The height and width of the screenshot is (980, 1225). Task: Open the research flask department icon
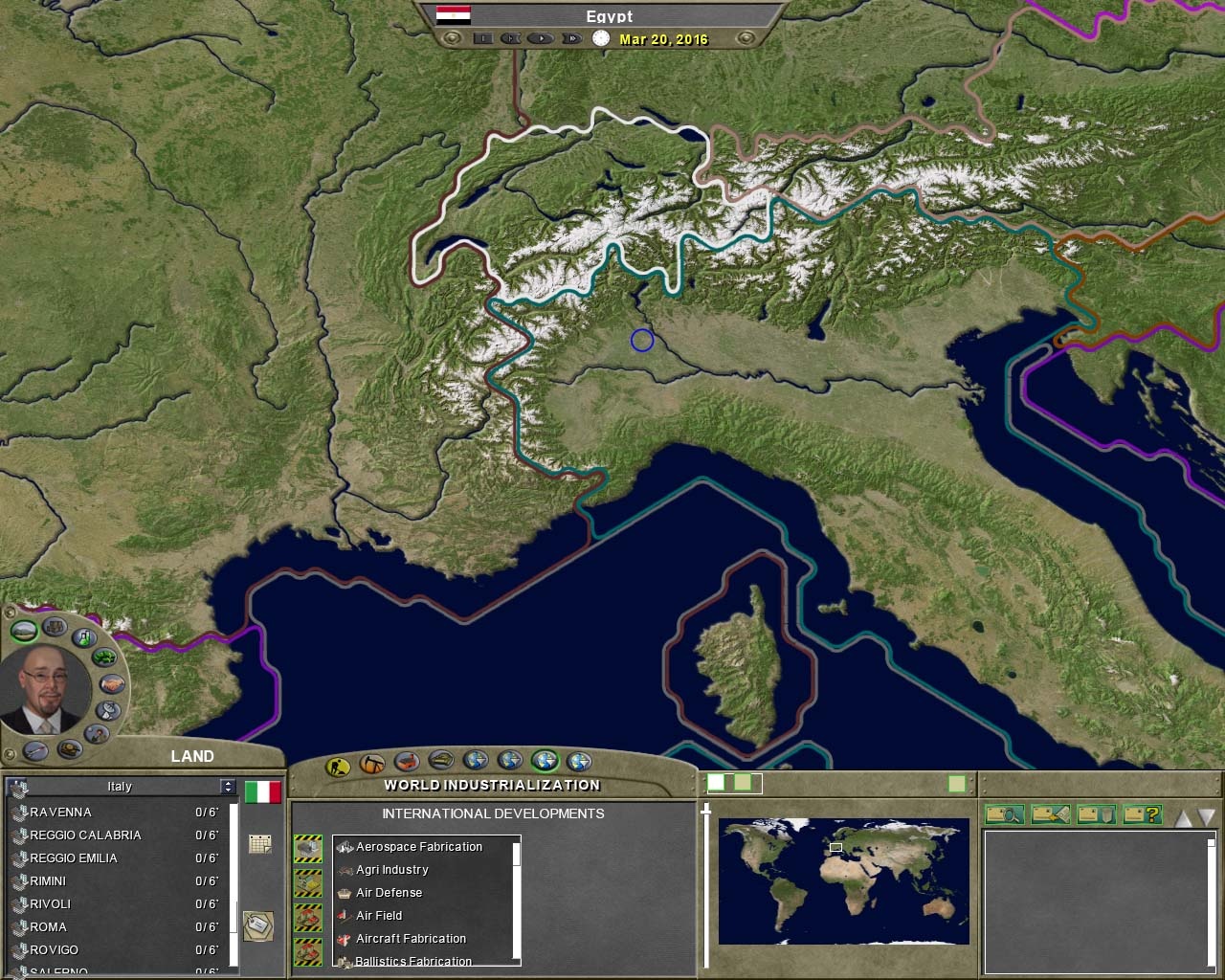[x=85, y=636]
